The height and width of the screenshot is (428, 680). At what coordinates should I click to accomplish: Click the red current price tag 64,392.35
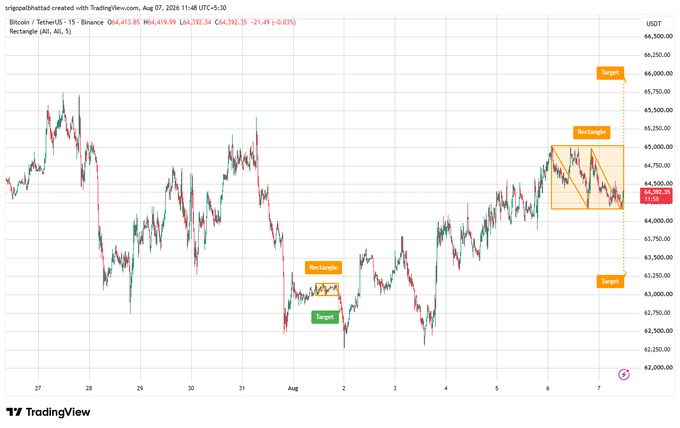657,196
